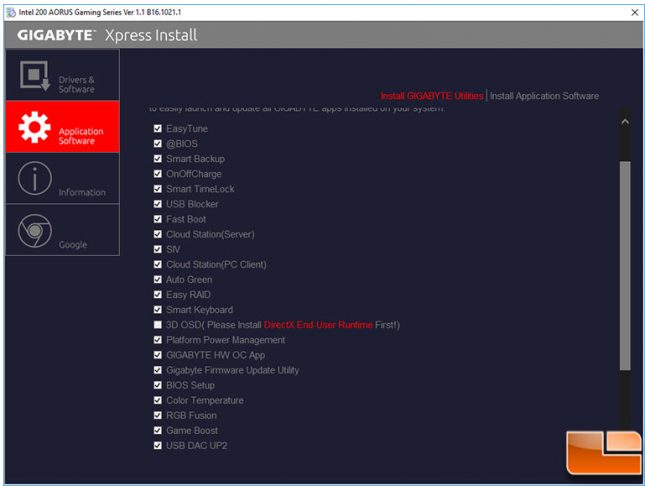Click the scroll up arrow
645x486 pixels.
tap(625, 122)
